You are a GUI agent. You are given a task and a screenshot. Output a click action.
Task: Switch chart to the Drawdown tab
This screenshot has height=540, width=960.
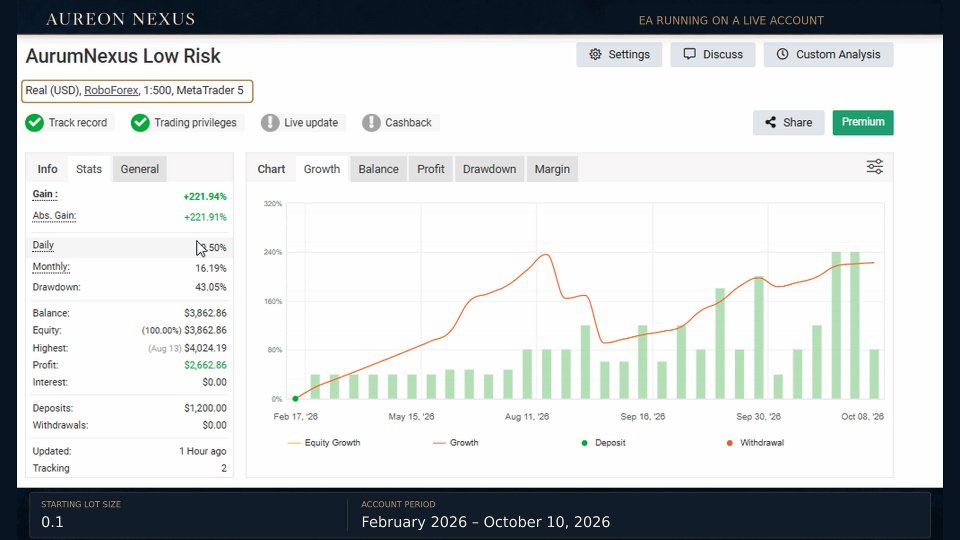[x=489, y=169]
